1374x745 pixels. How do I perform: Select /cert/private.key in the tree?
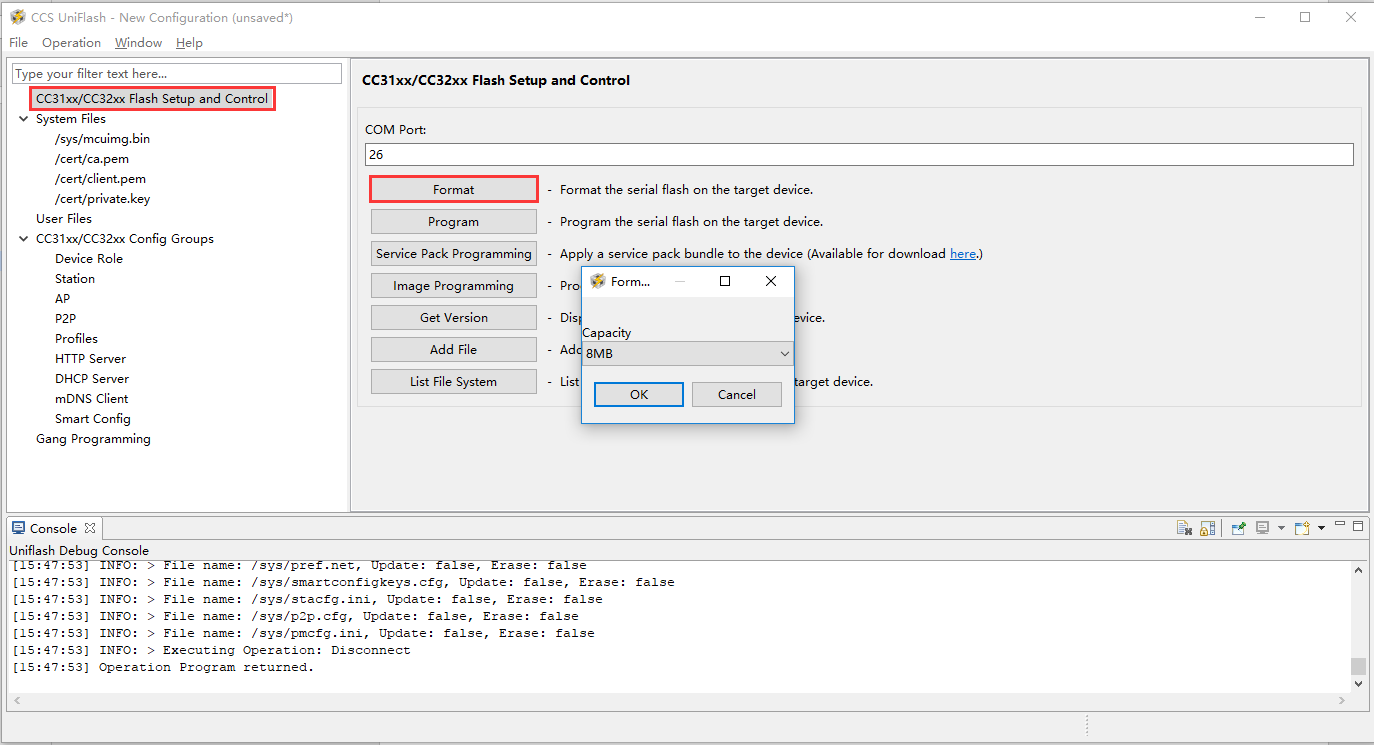pos(103,199)
